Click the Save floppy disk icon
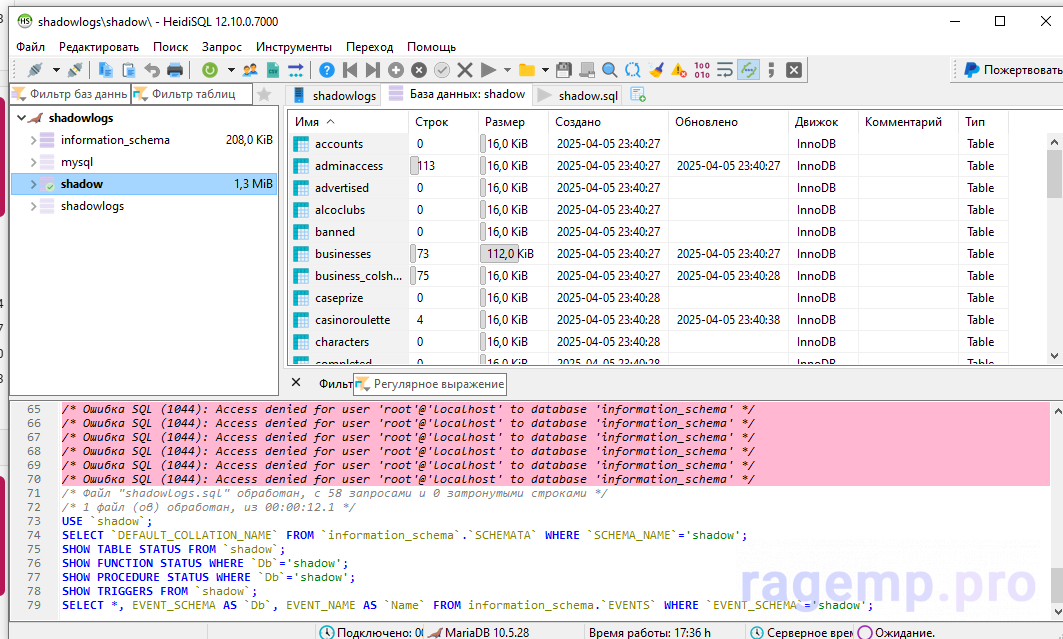Image resolution: width=1063 pixels, height=639 pixels. coord(563,70)
